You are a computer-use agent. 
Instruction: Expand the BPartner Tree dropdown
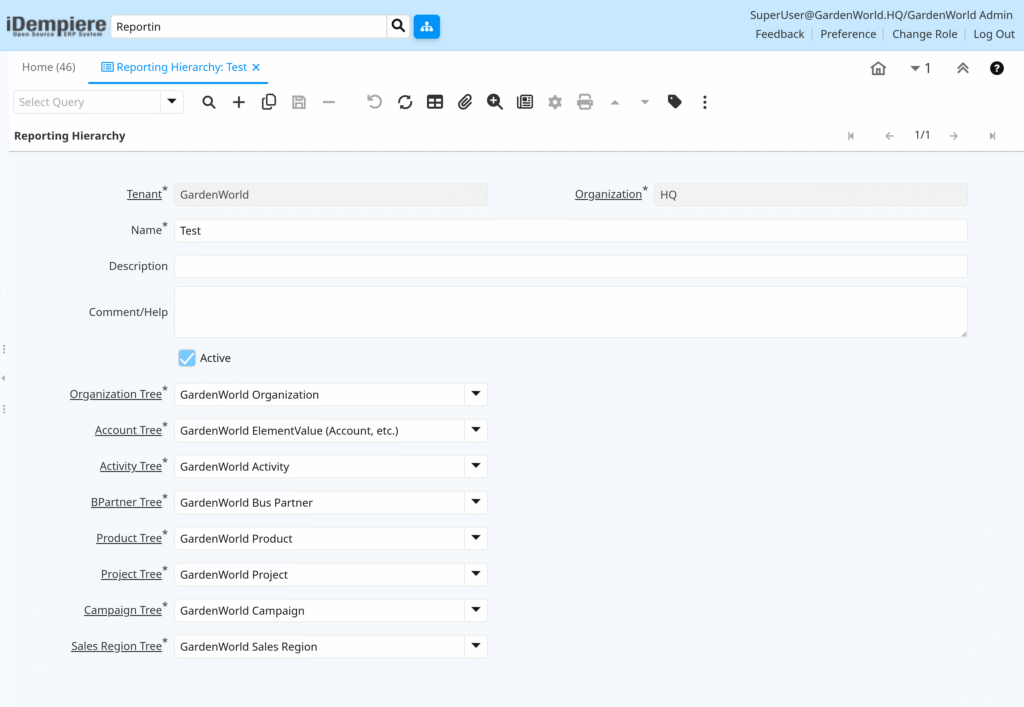click(x=476, y=502)
